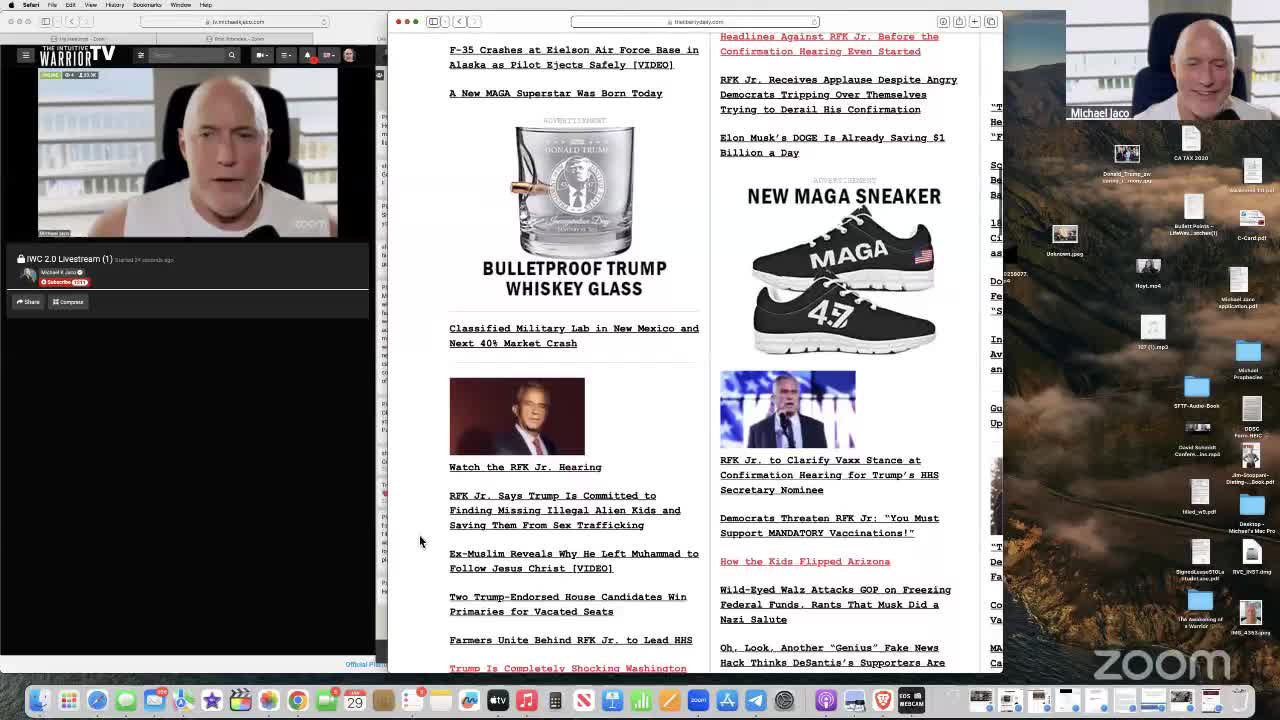Viewport: 1280px width, 720px height.
Task: Click Bulletproof Trump Whiskey Glass ad
Action: [x=574, y=211]
